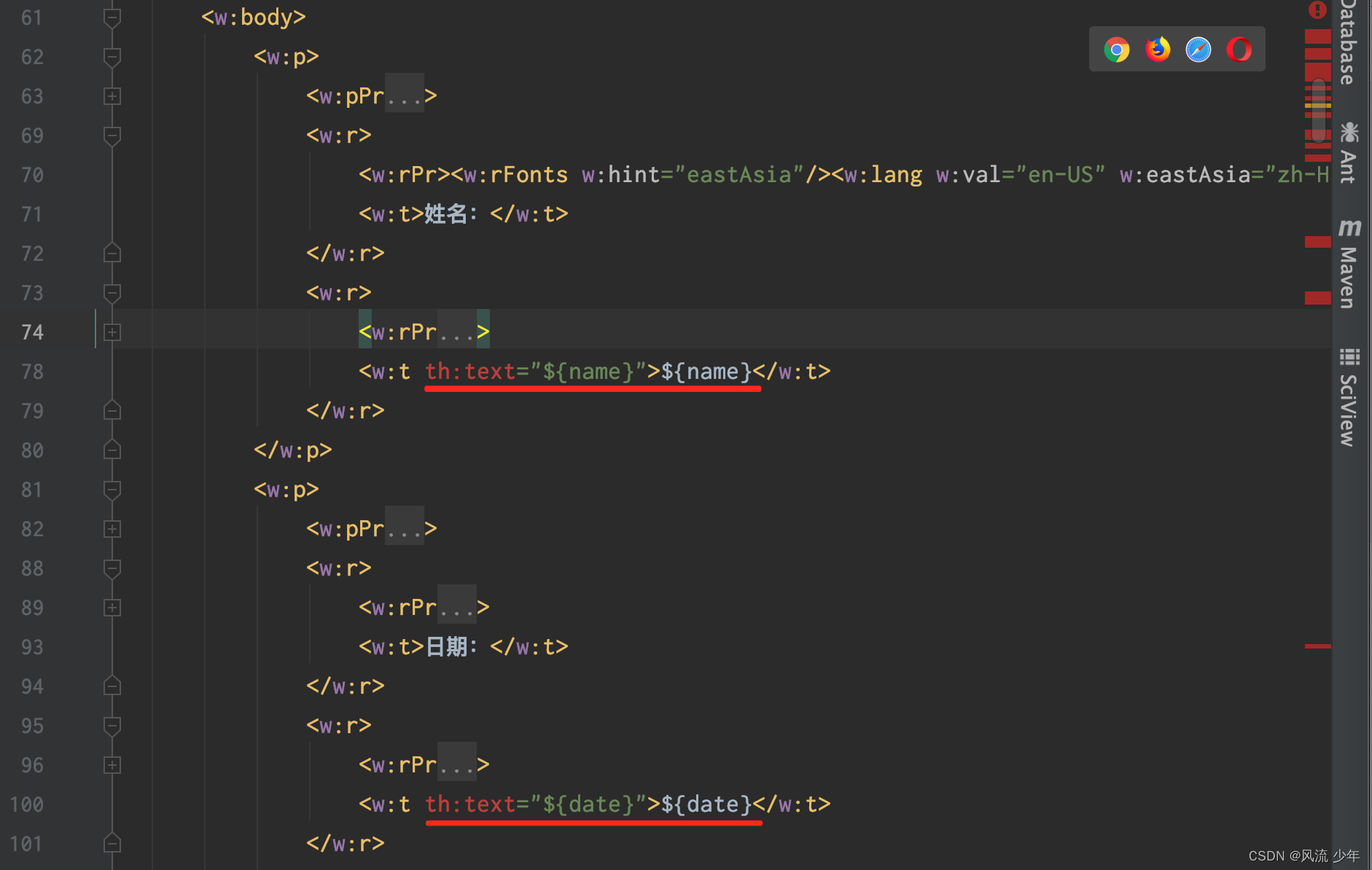
Task: Open the SciView tool window
Action: 1349,397
